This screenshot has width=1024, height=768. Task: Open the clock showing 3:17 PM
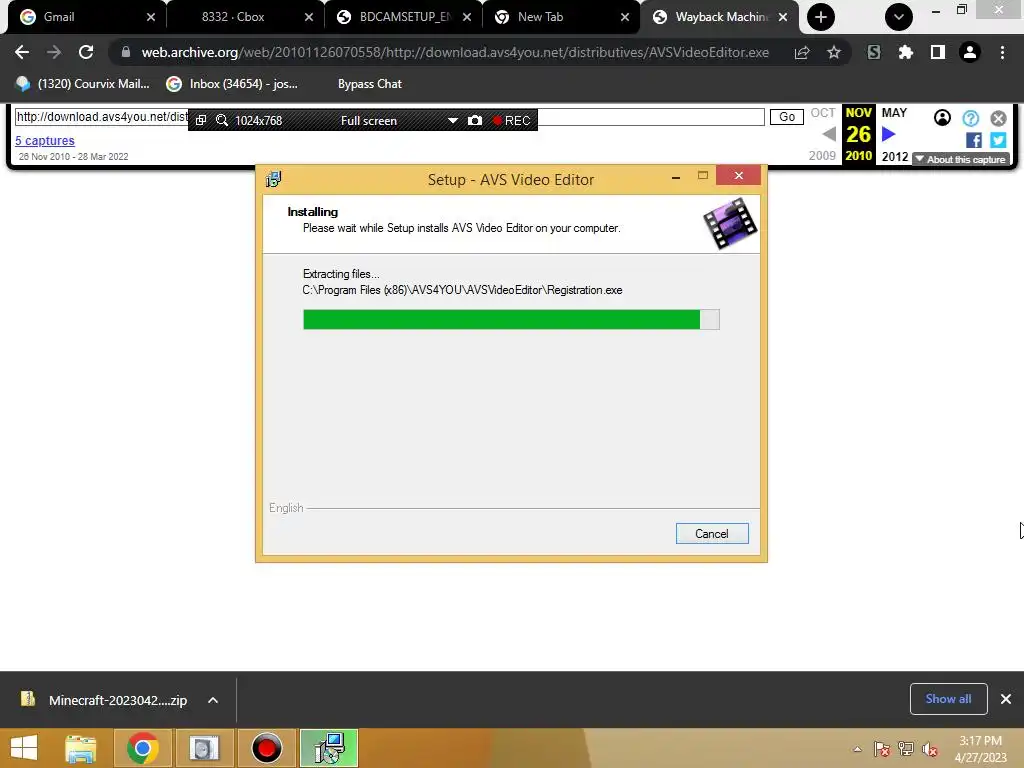(980, 749)
